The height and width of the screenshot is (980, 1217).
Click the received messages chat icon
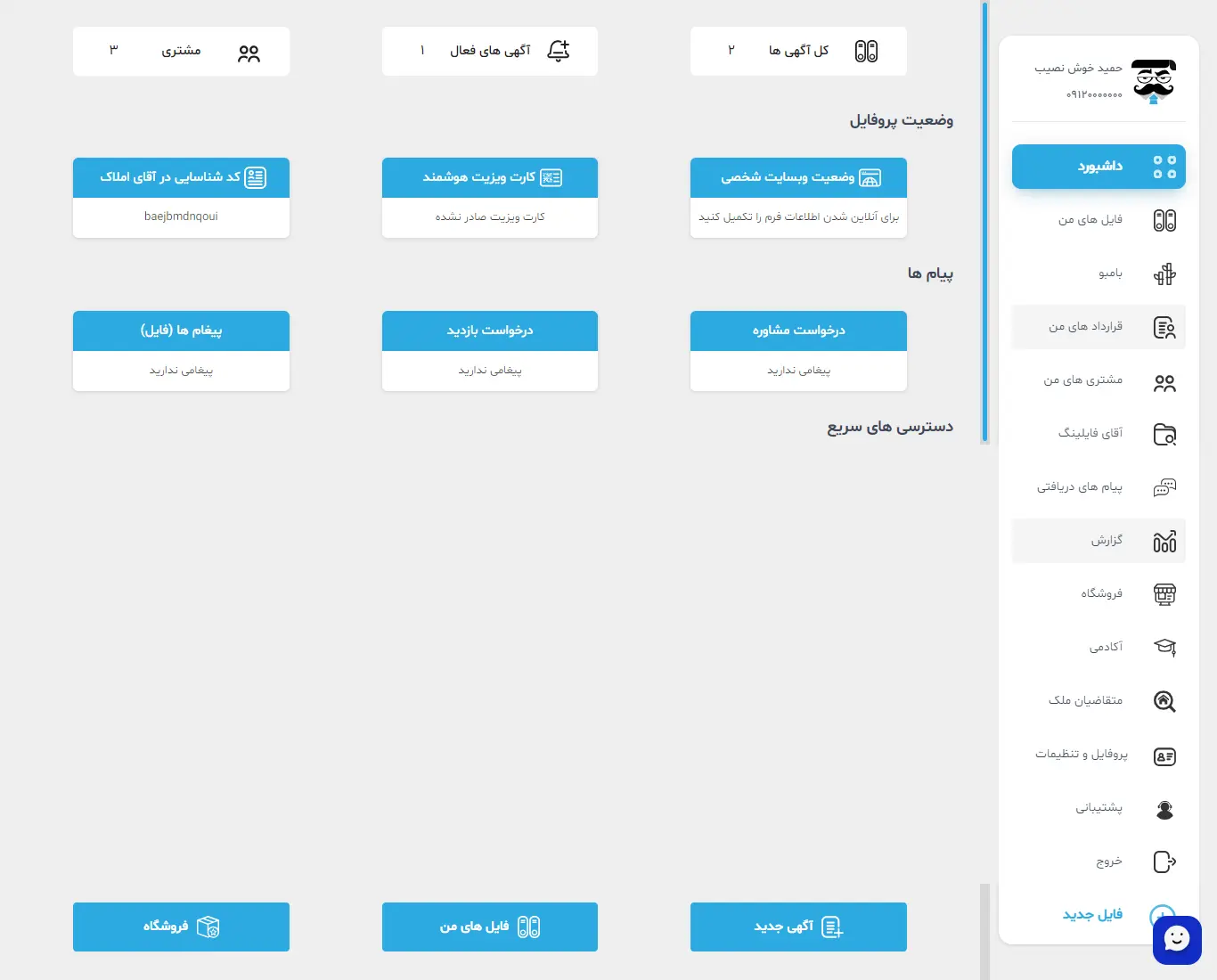[1164, 487]
